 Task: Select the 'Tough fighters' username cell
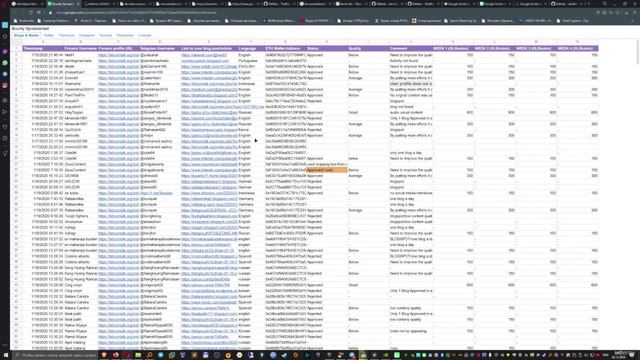coord(80,216)
